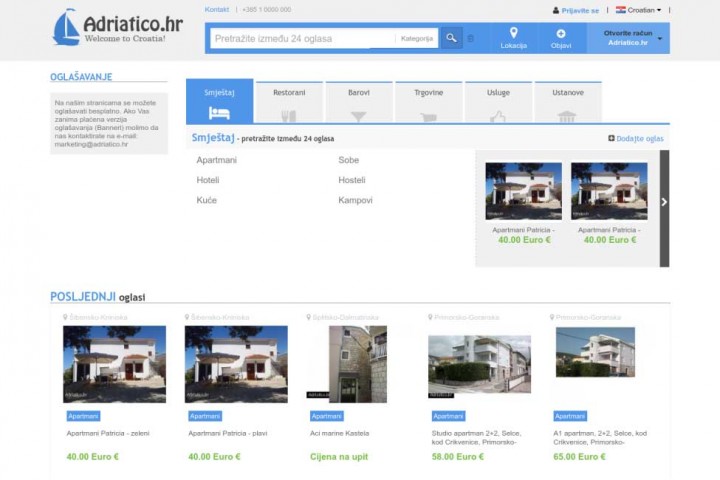Viewport: 720px width, 480px height.
Task: Click the Adriatico.hr sailboat logo
Action: pos(67,28)
